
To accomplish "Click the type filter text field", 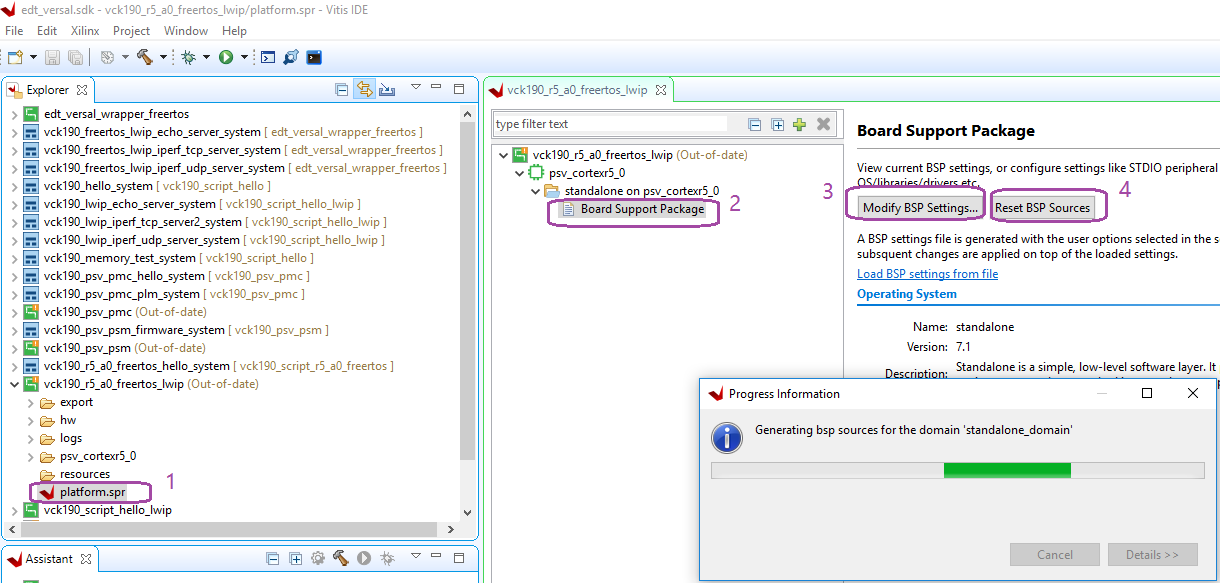I will pos(611,124).
